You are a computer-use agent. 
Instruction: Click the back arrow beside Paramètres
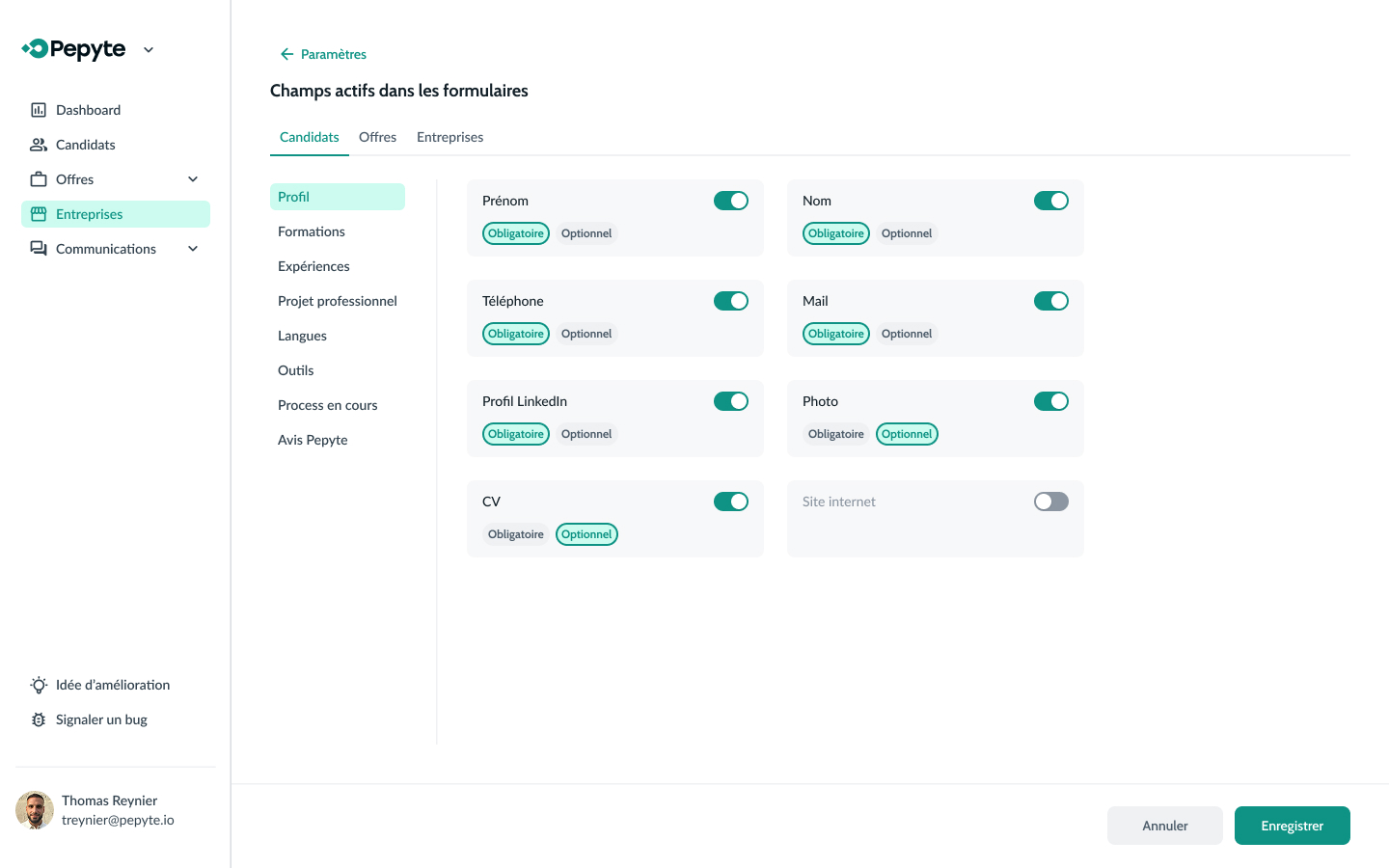pos(286,54)
